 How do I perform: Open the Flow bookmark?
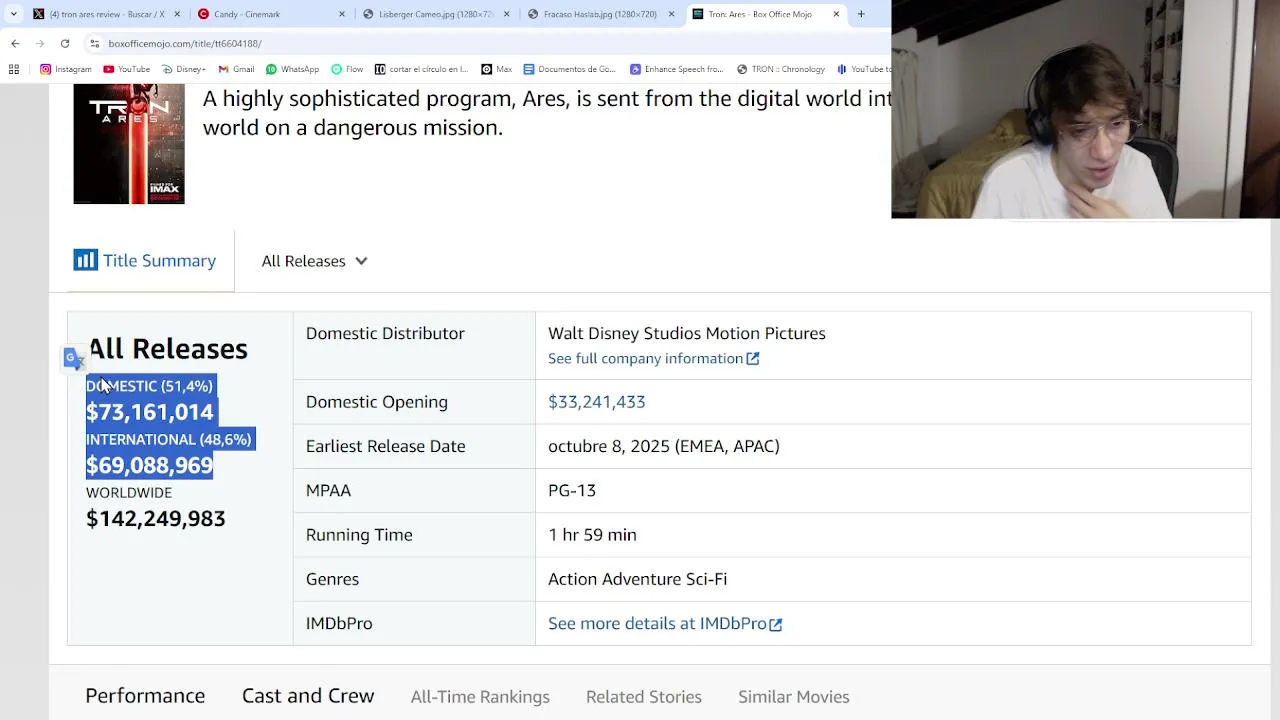click(347, 69)
